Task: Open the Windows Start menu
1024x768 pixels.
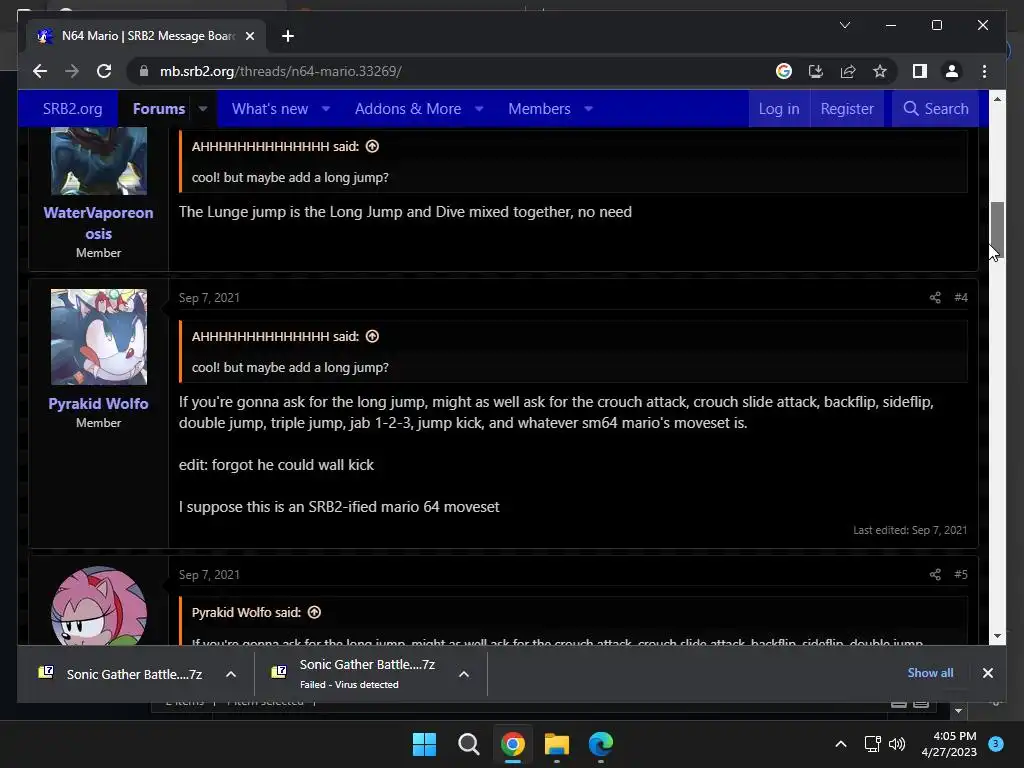Action: click(424, 744)
